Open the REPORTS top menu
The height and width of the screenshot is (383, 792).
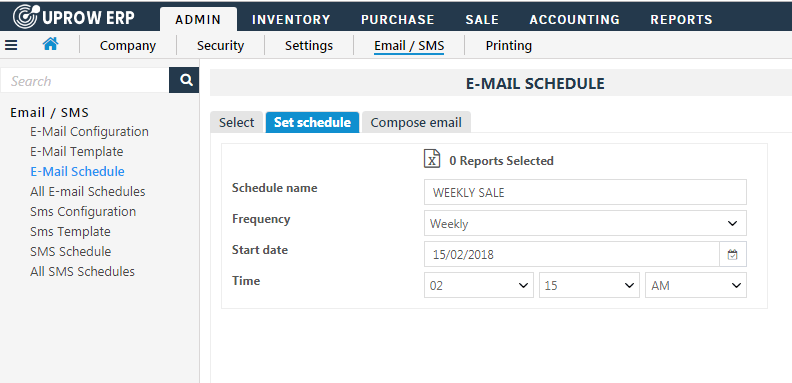pos(681,20)
